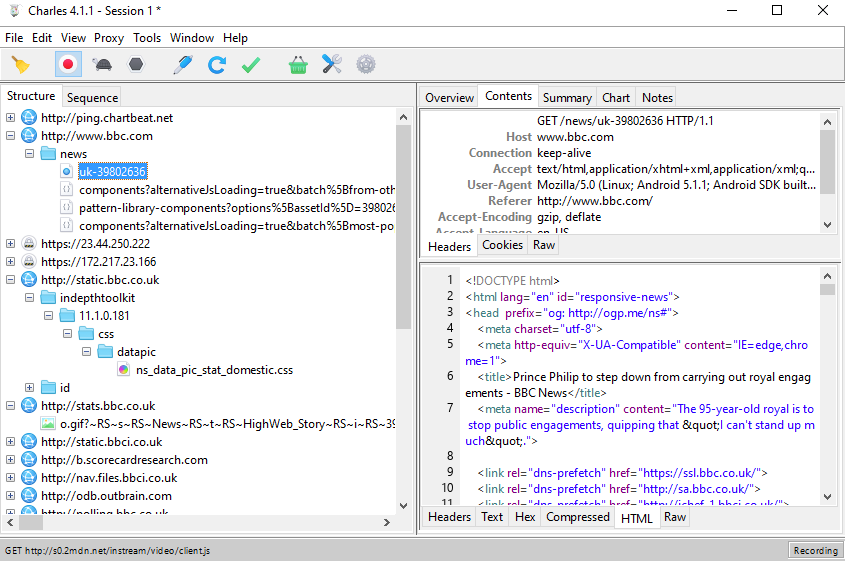Click the Host header value www.bbc.com
This screenshot has width=845, height=561.
tap(575, 137)
